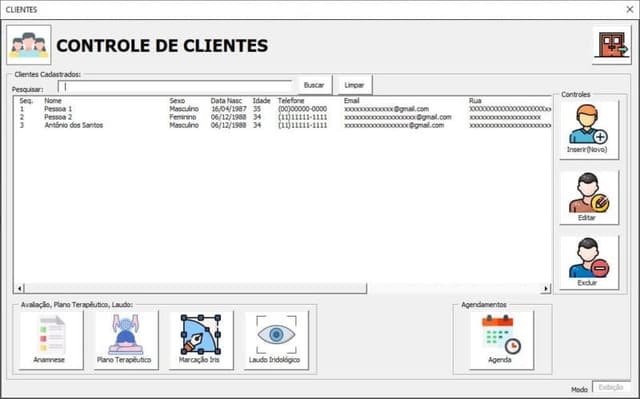
Task: Click the Sexo column header
Action: coord(177,101)
